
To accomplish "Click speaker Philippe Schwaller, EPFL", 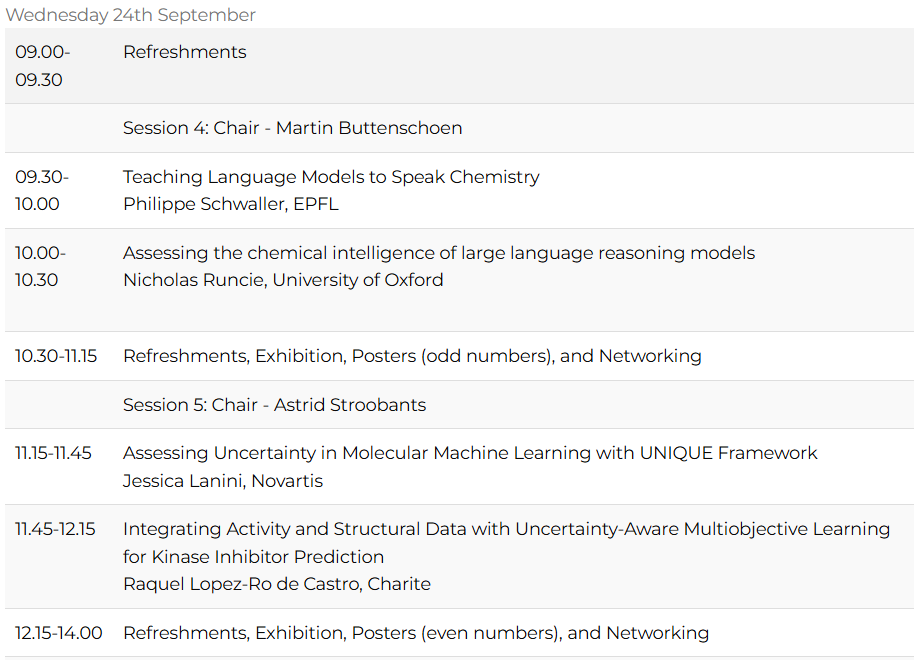I will pyautogui.click(x=231, y=204).
